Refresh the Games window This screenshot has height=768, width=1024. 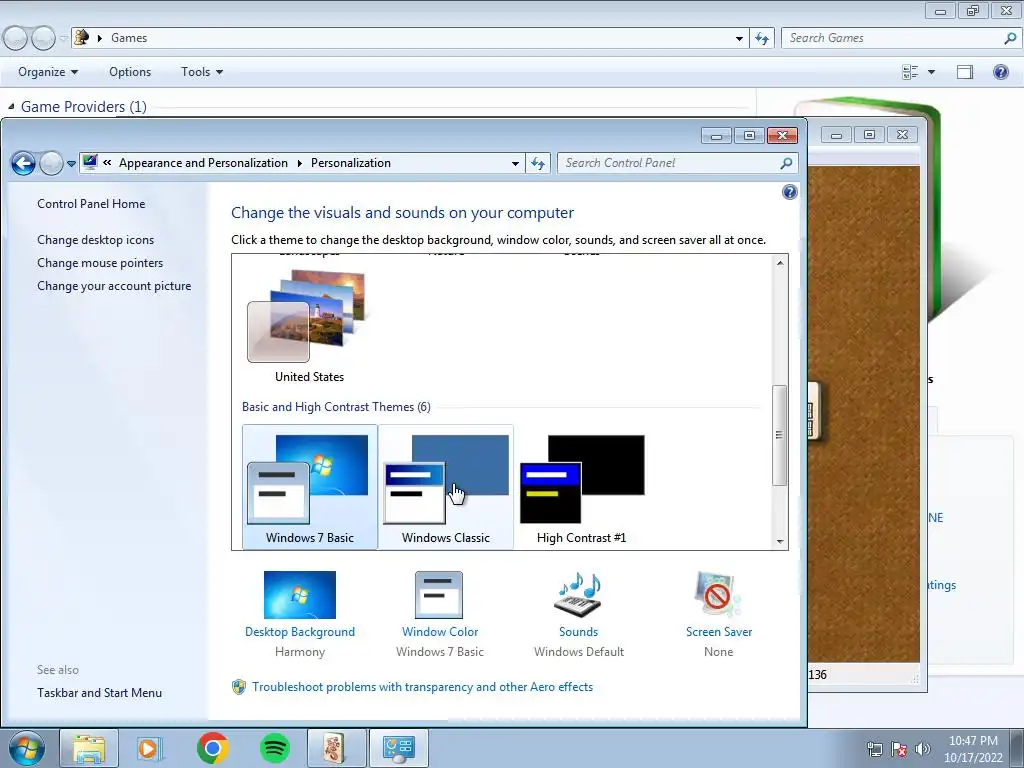tap(762, 39)
